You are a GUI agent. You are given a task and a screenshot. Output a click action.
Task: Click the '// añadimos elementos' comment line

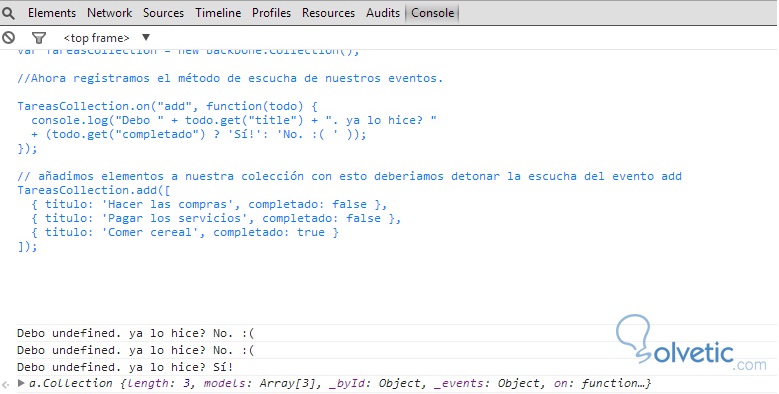point(349,176)
